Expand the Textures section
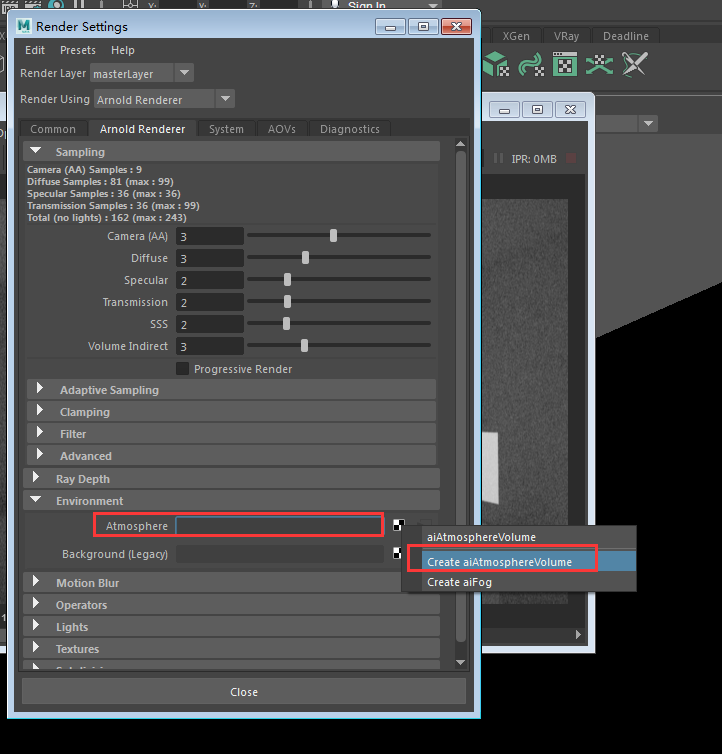The image size is (722, 754). click(36, 647)
